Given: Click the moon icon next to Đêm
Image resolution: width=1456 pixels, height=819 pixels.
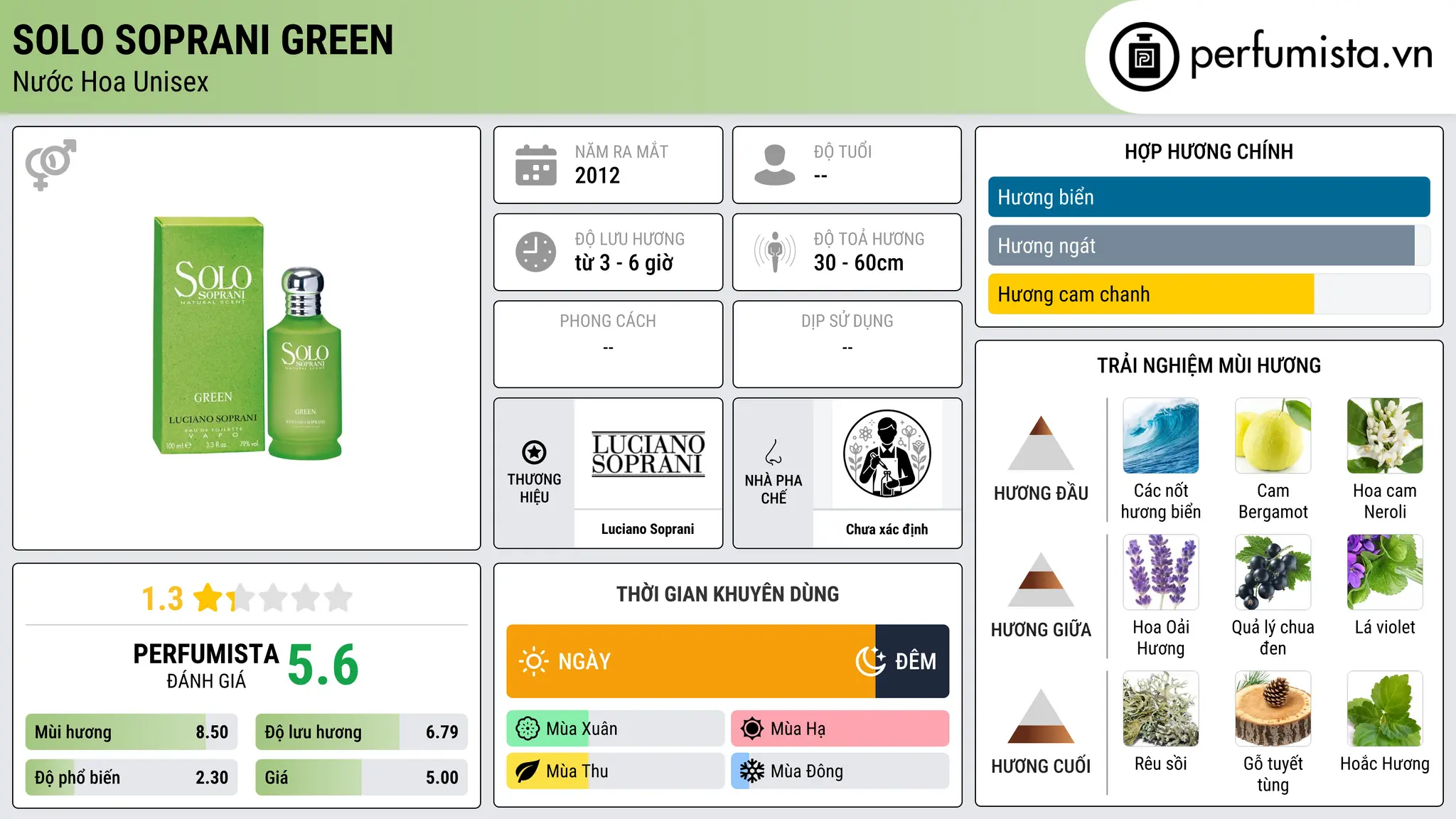Looking at the screenshot, I should [x=871, y=661].
